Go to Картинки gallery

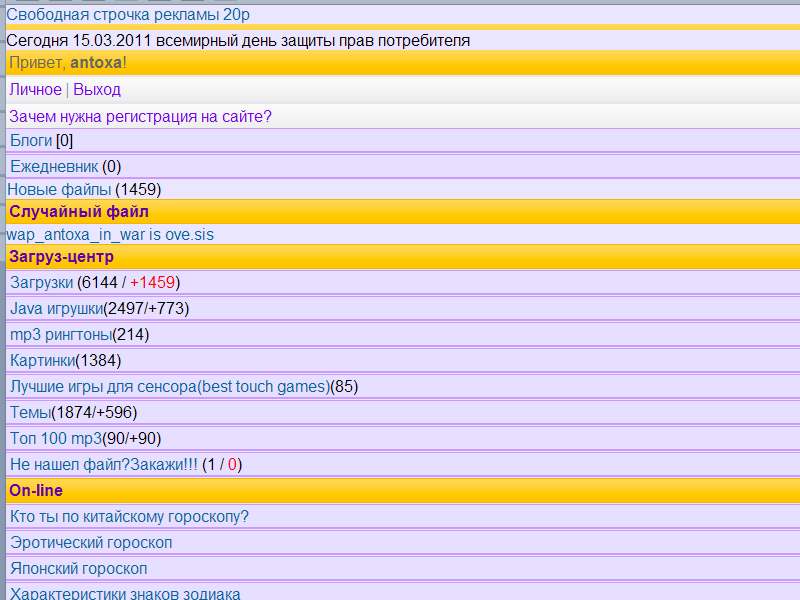coord(42,360)
